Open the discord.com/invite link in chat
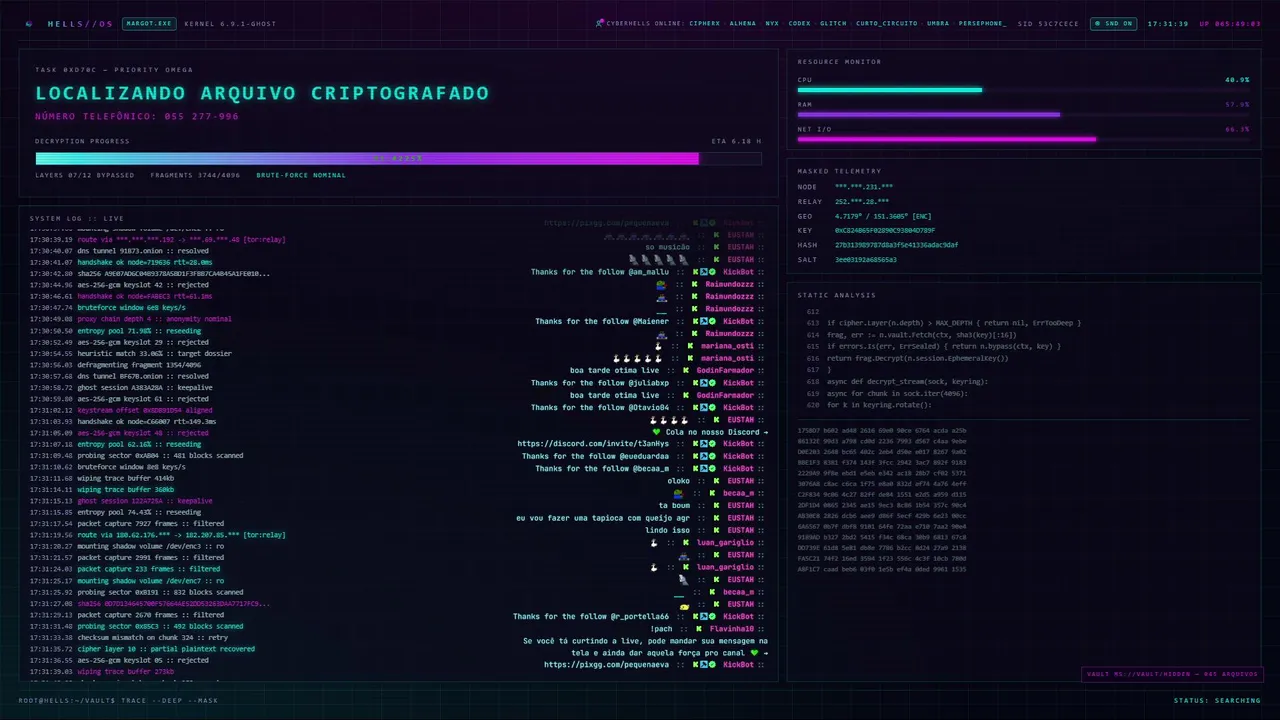 pos(593,444)
